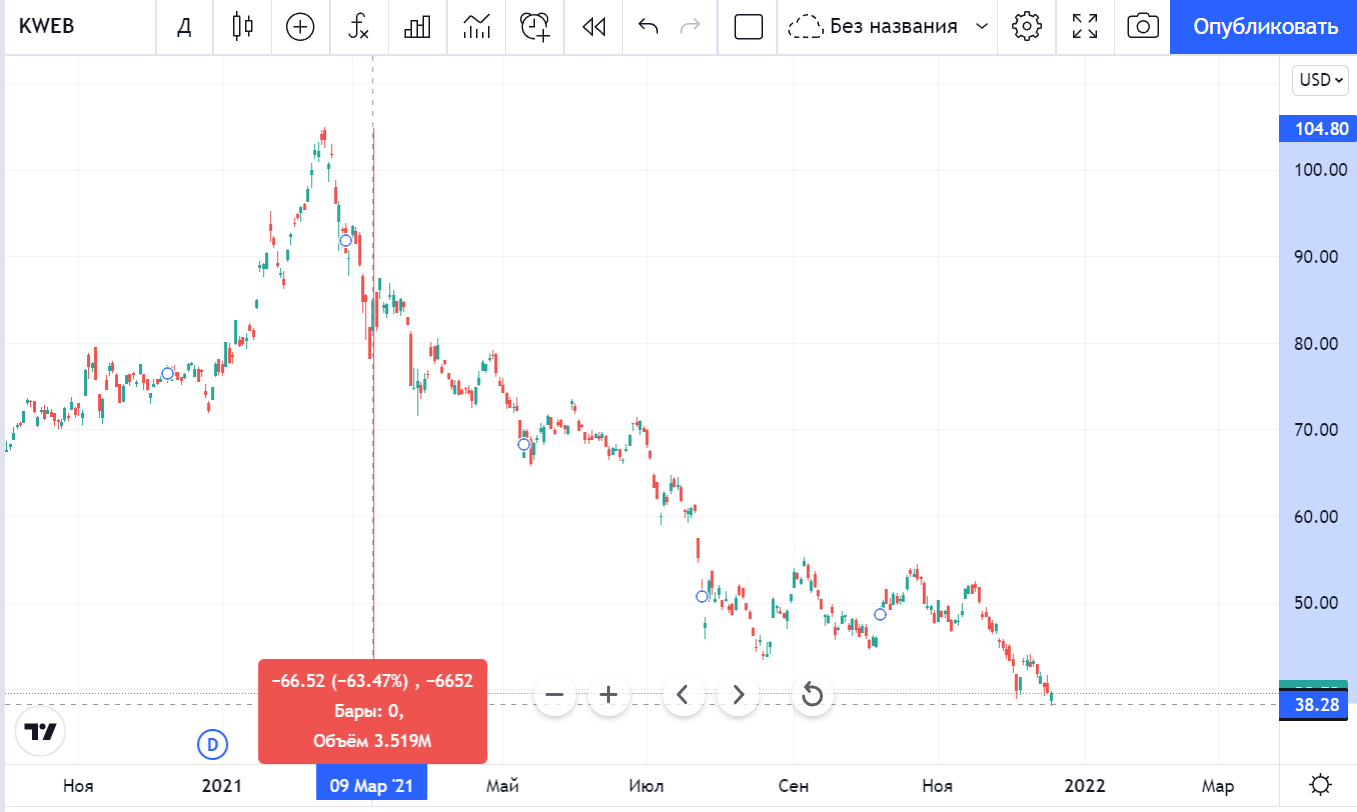The image size is (1357, 812).
Task: Open the financials bar-chart icon
Action: coord(417,27)
